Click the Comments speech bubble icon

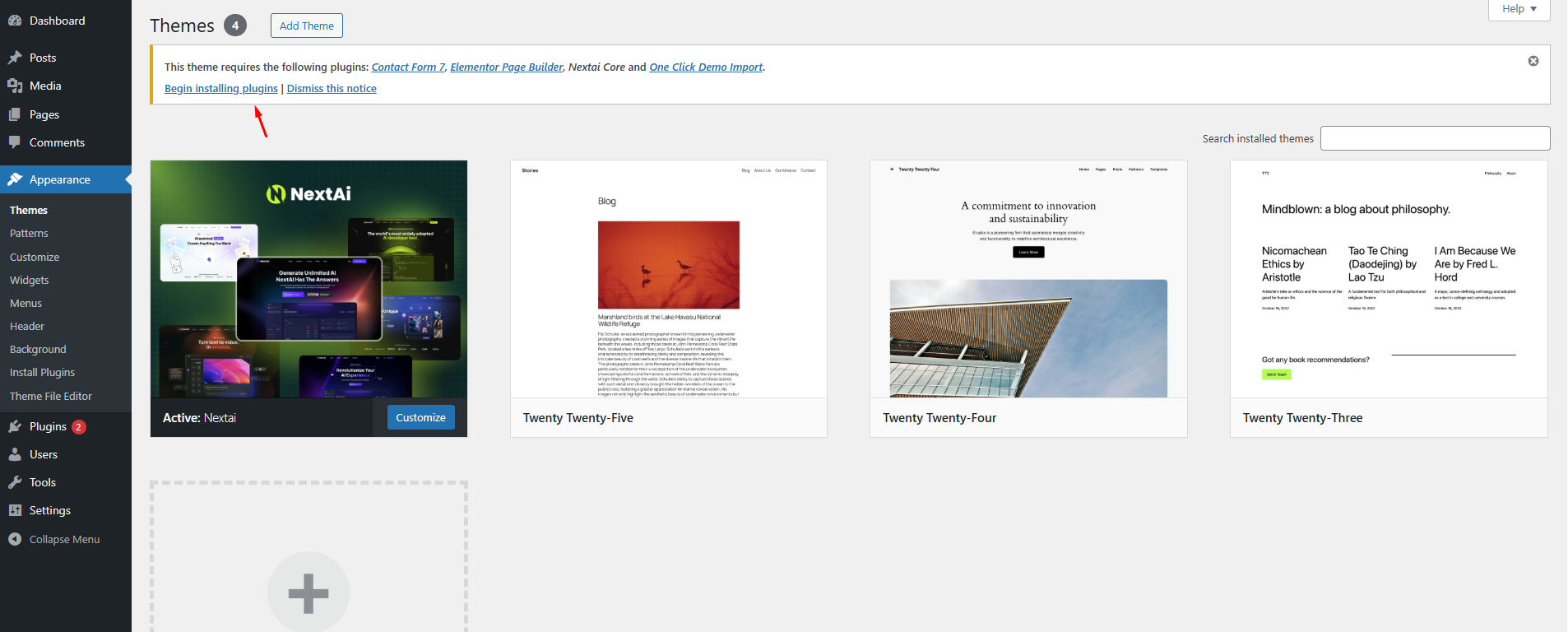[15, 142]
